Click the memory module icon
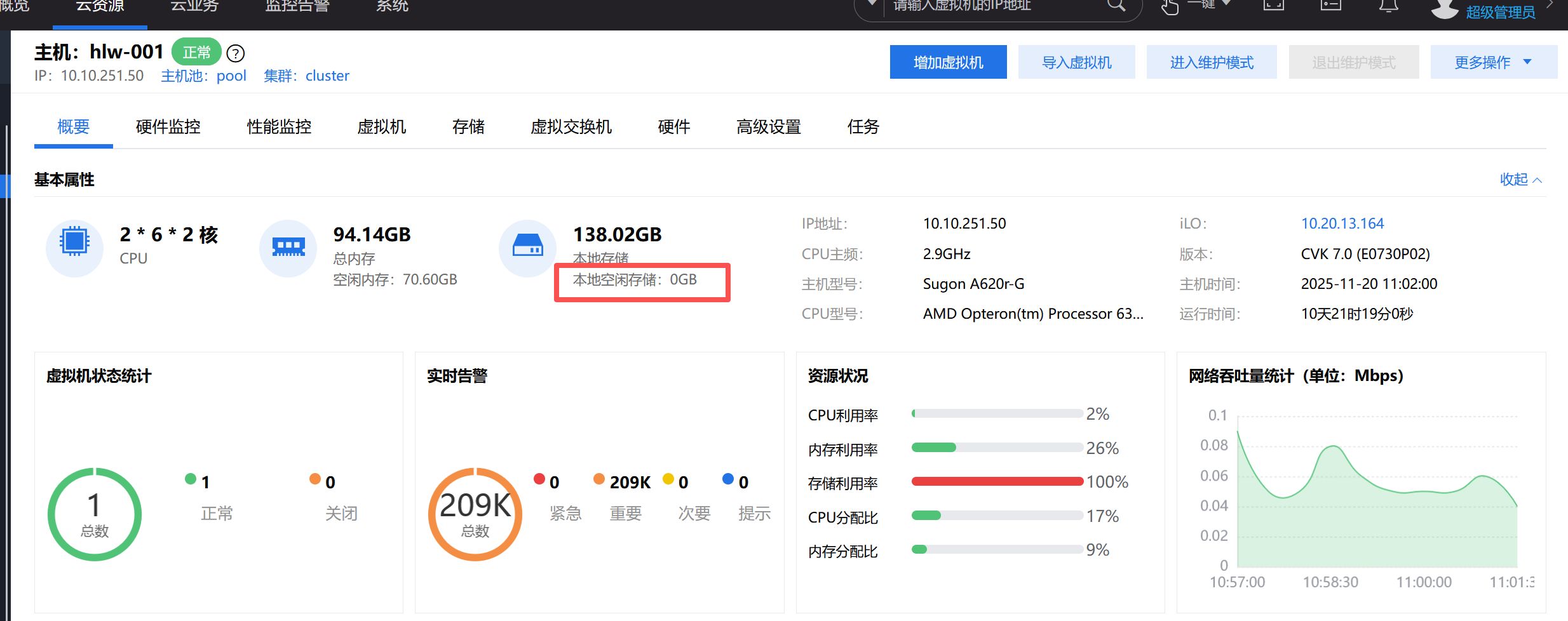 (x=288, y=247)
